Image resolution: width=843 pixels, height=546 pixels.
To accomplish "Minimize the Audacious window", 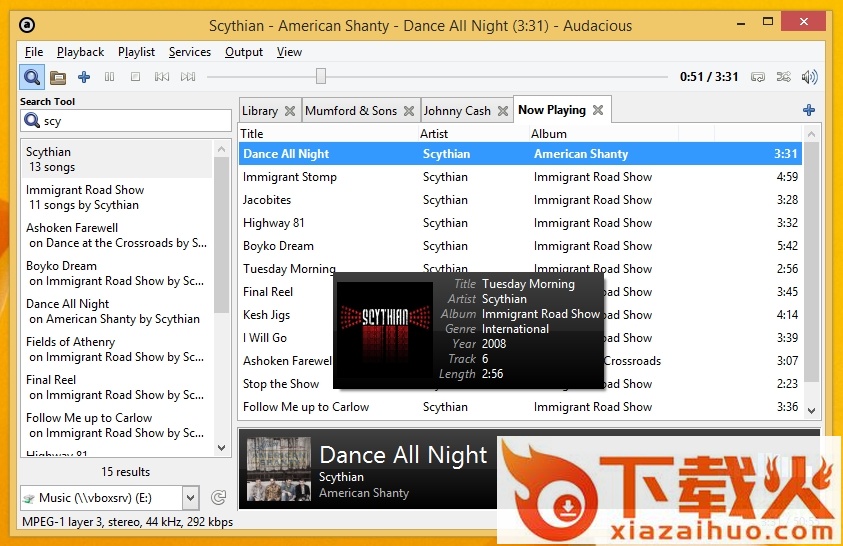I will [x=741, y=23].
